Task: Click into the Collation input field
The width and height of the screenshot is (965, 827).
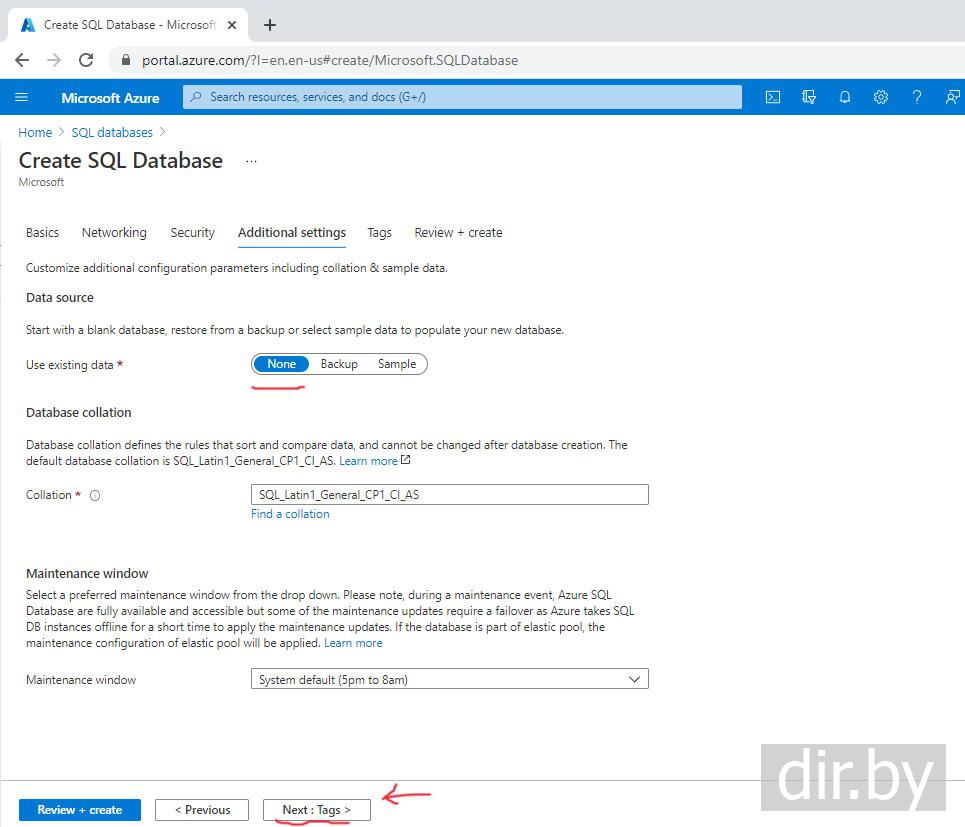Action: (x=449, y=495)
